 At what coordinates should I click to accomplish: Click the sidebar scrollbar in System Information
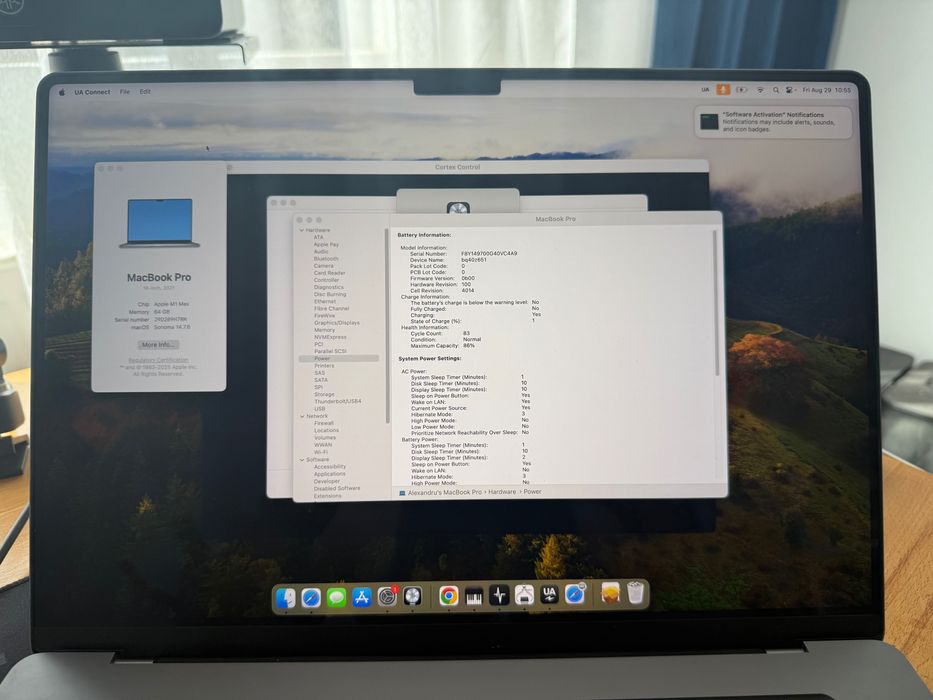point(387,326)
